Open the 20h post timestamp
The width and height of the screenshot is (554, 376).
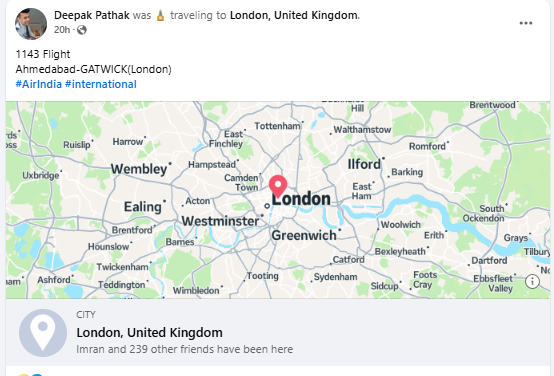[x=62, y=30]
